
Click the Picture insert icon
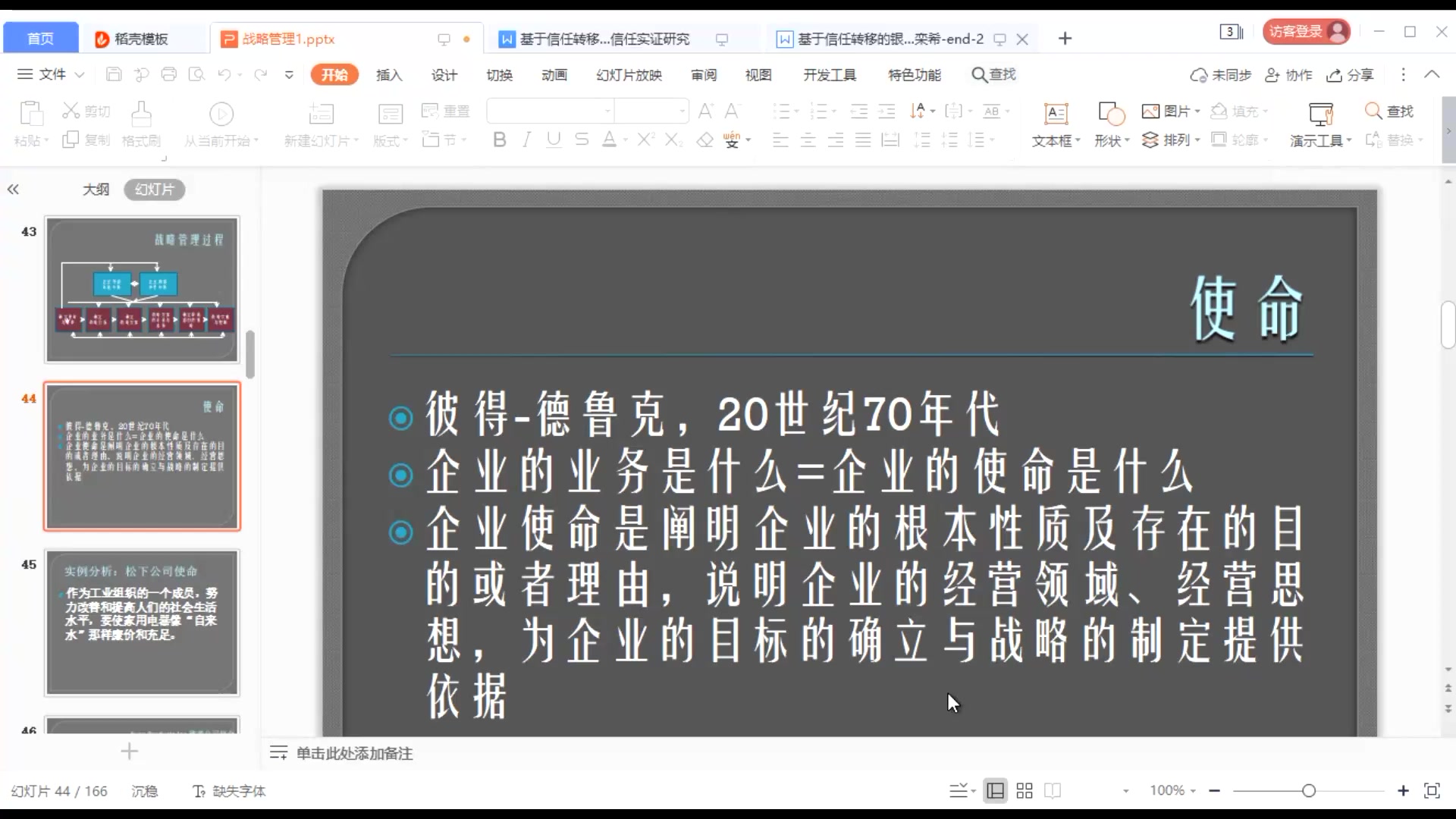[x=1150, y=111]
